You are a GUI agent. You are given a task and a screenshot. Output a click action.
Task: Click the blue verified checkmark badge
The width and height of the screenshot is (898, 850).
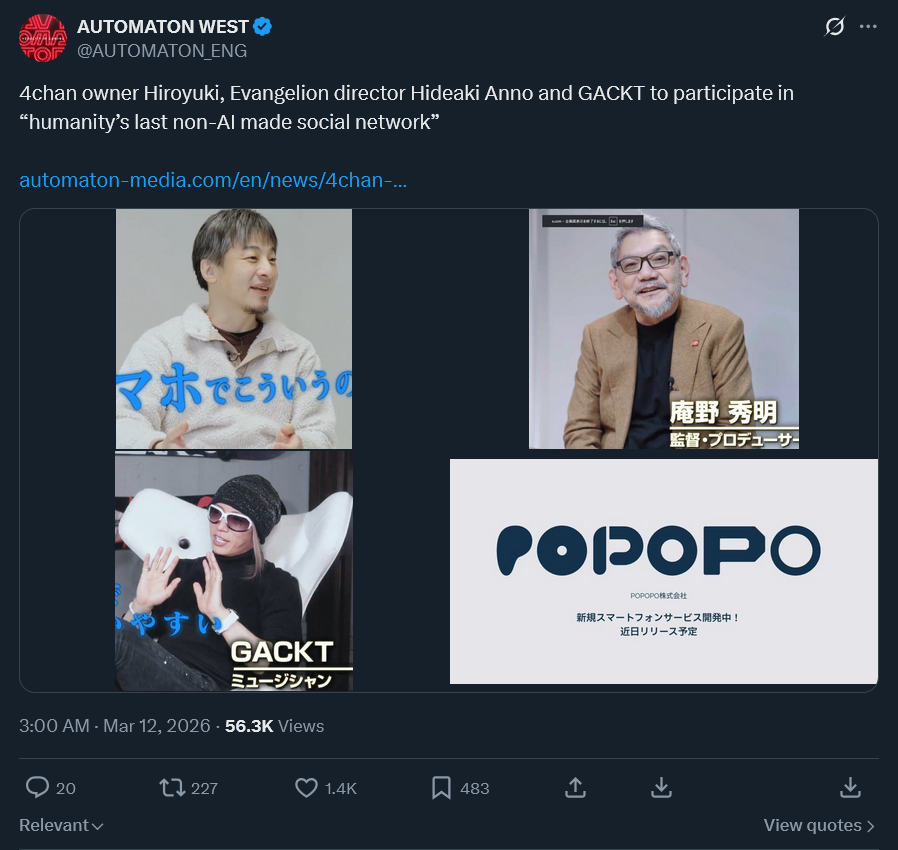262,26
